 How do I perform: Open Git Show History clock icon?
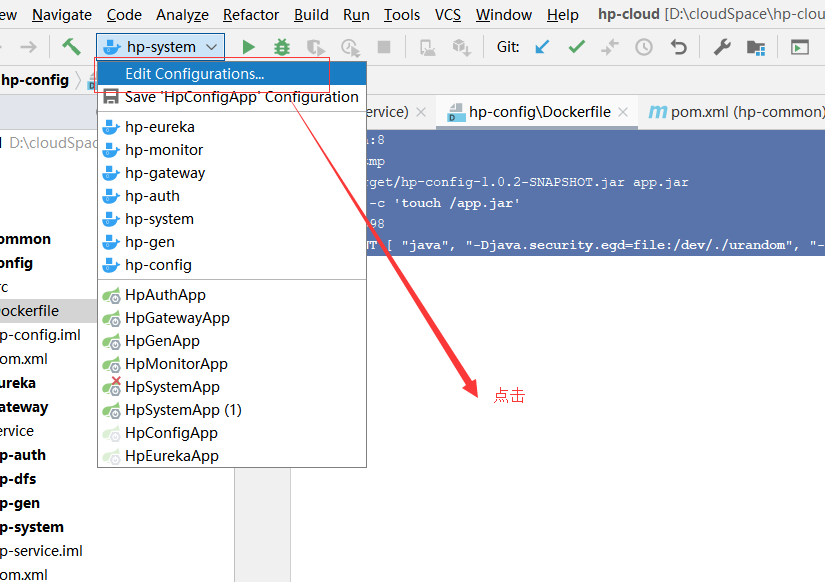pyautogui.click(x=644, y=47)
